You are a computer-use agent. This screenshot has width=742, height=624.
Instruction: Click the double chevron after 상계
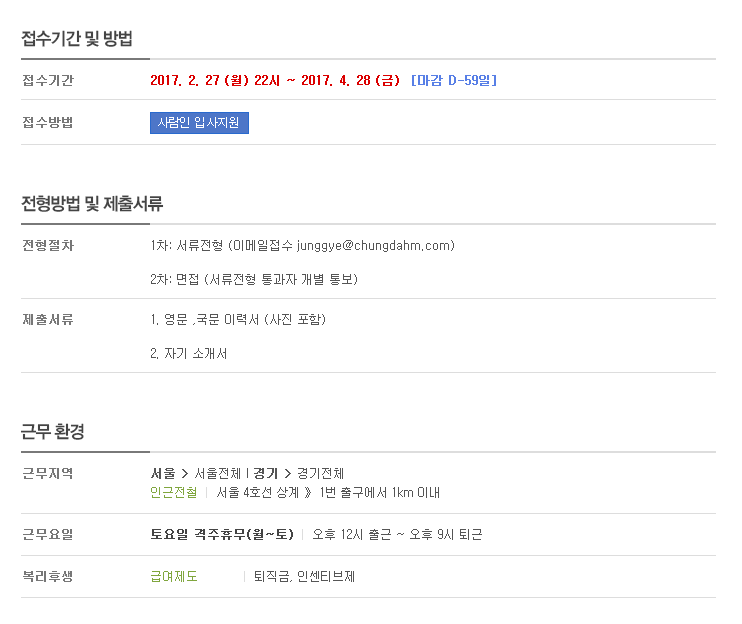coord(308,493)
